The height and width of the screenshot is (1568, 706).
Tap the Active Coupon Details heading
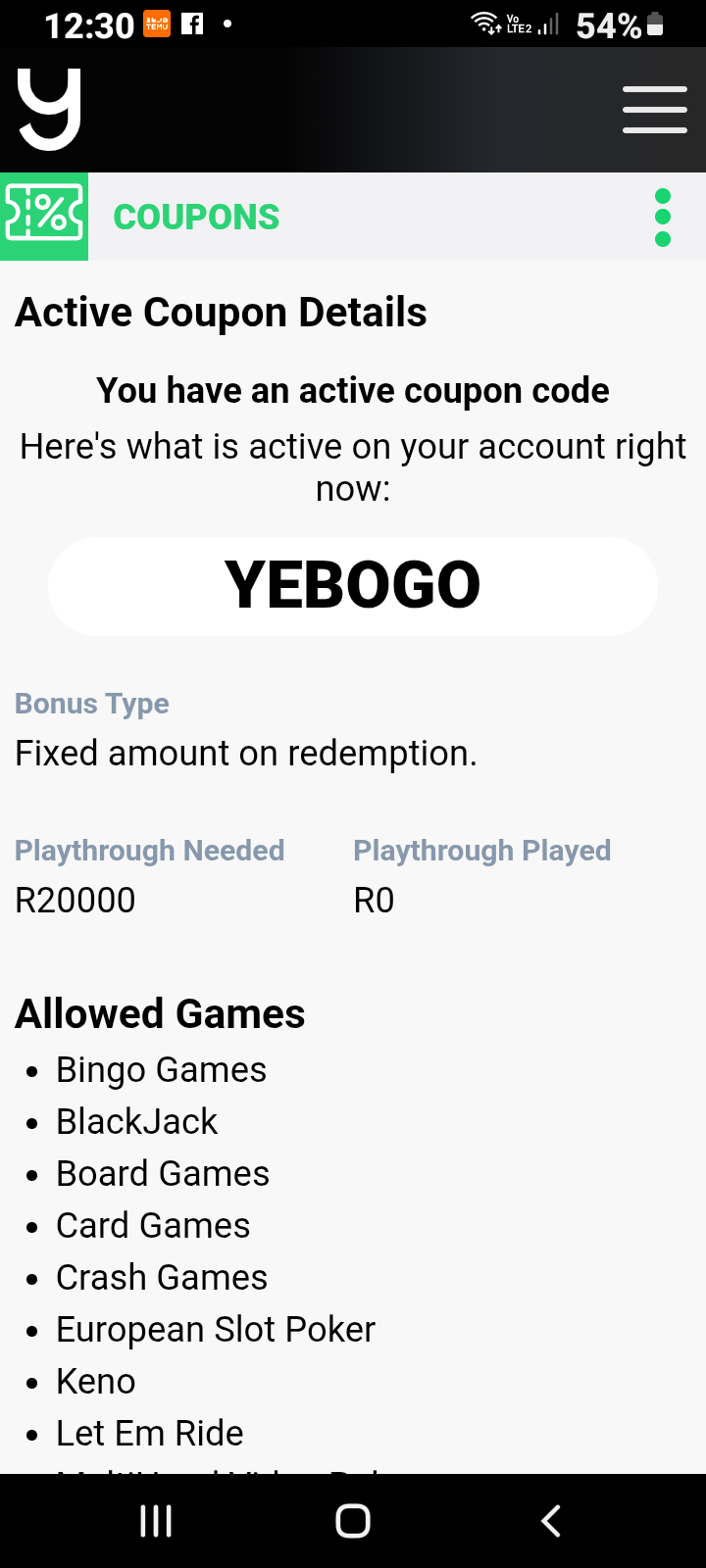click(222, 313)
